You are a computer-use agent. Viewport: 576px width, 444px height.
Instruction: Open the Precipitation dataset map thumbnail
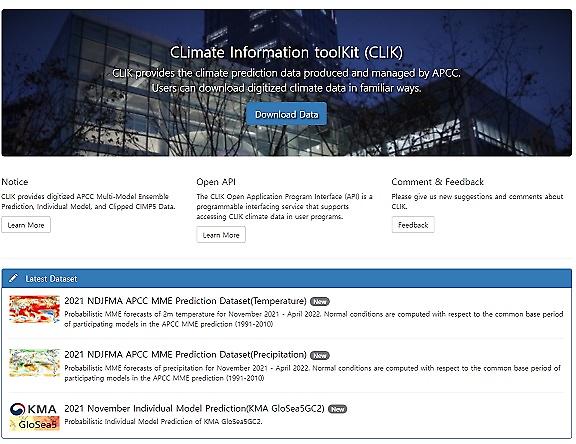click(34, 363)
